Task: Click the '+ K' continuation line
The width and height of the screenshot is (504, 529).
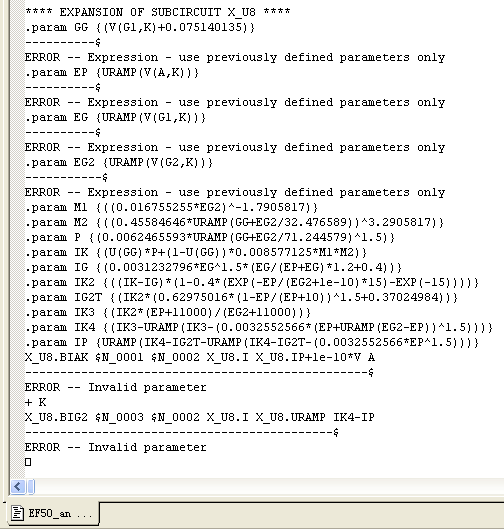Action: tap(35, 402)
